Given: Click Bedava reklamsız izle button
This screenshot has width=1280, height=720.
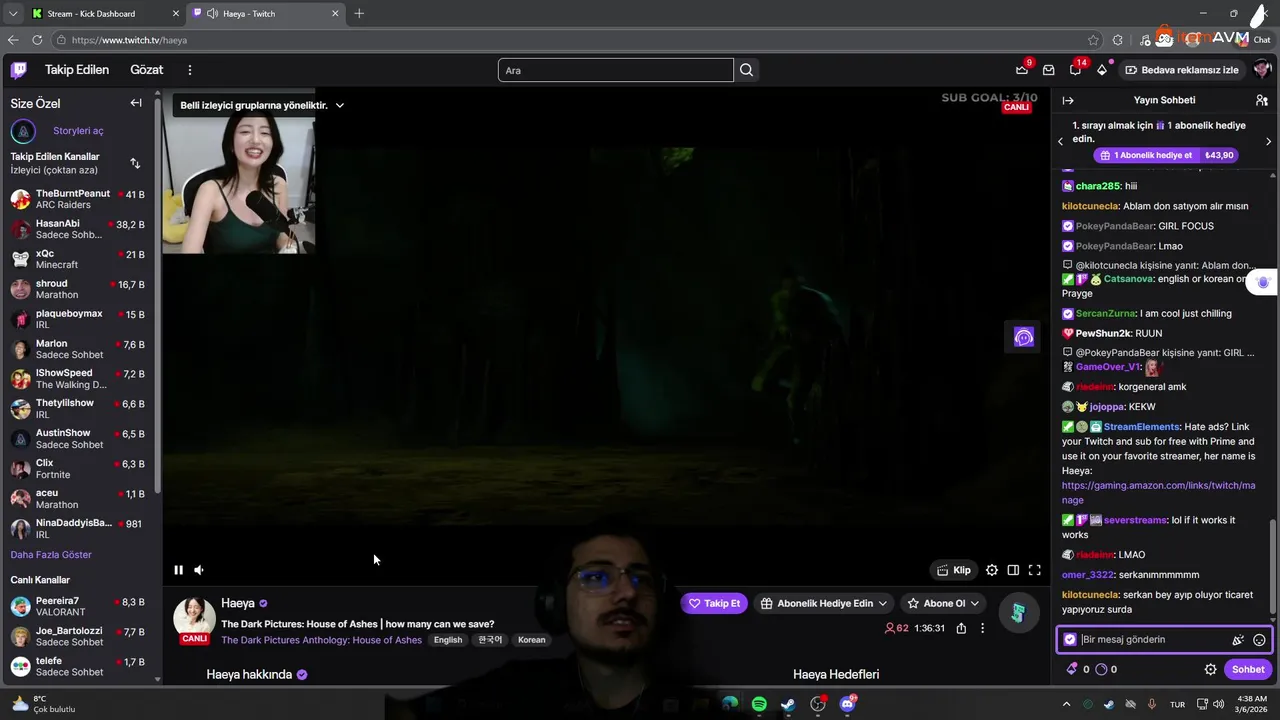Looking at the screenshot, I should [1182, 70].
